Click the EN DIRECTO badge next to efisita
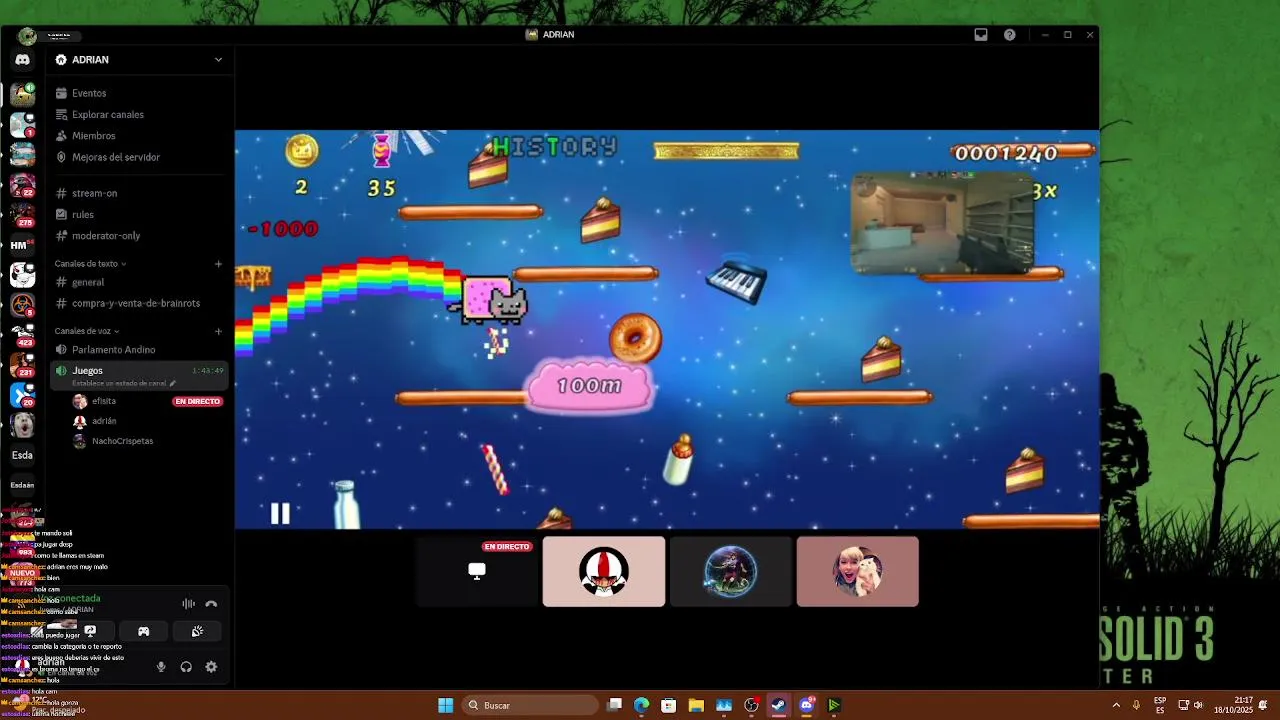This screenshot has width=1280, height=720. [197, 401]
